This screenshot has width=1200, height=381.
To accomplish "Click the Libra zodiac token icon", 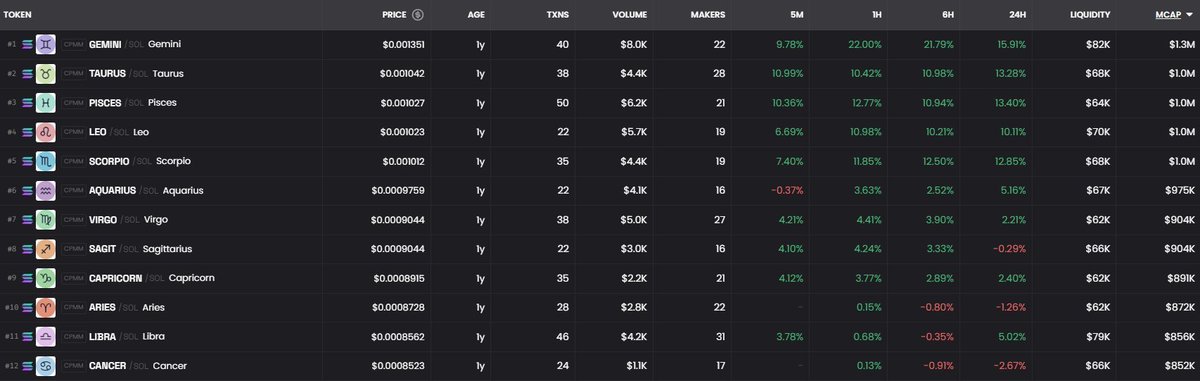I will tap(47, 337).
